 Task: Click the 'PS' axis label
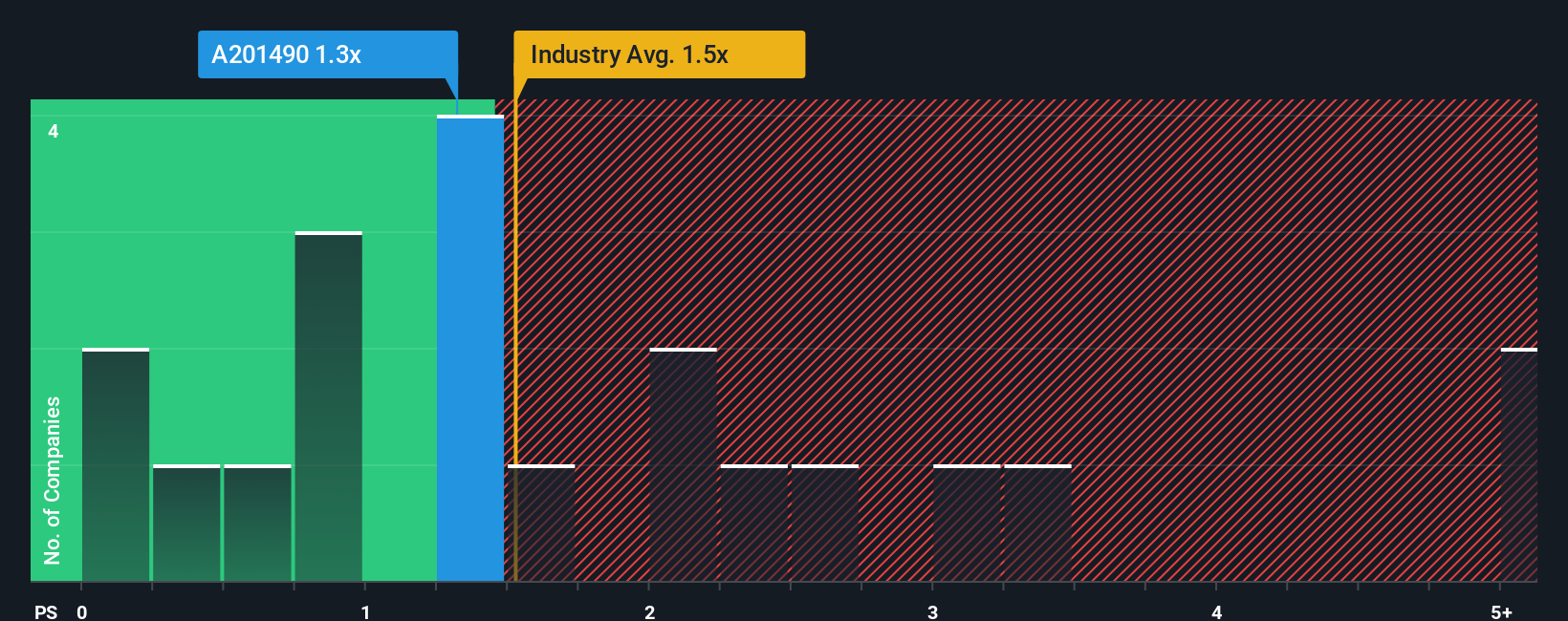(x=46, y=612)
